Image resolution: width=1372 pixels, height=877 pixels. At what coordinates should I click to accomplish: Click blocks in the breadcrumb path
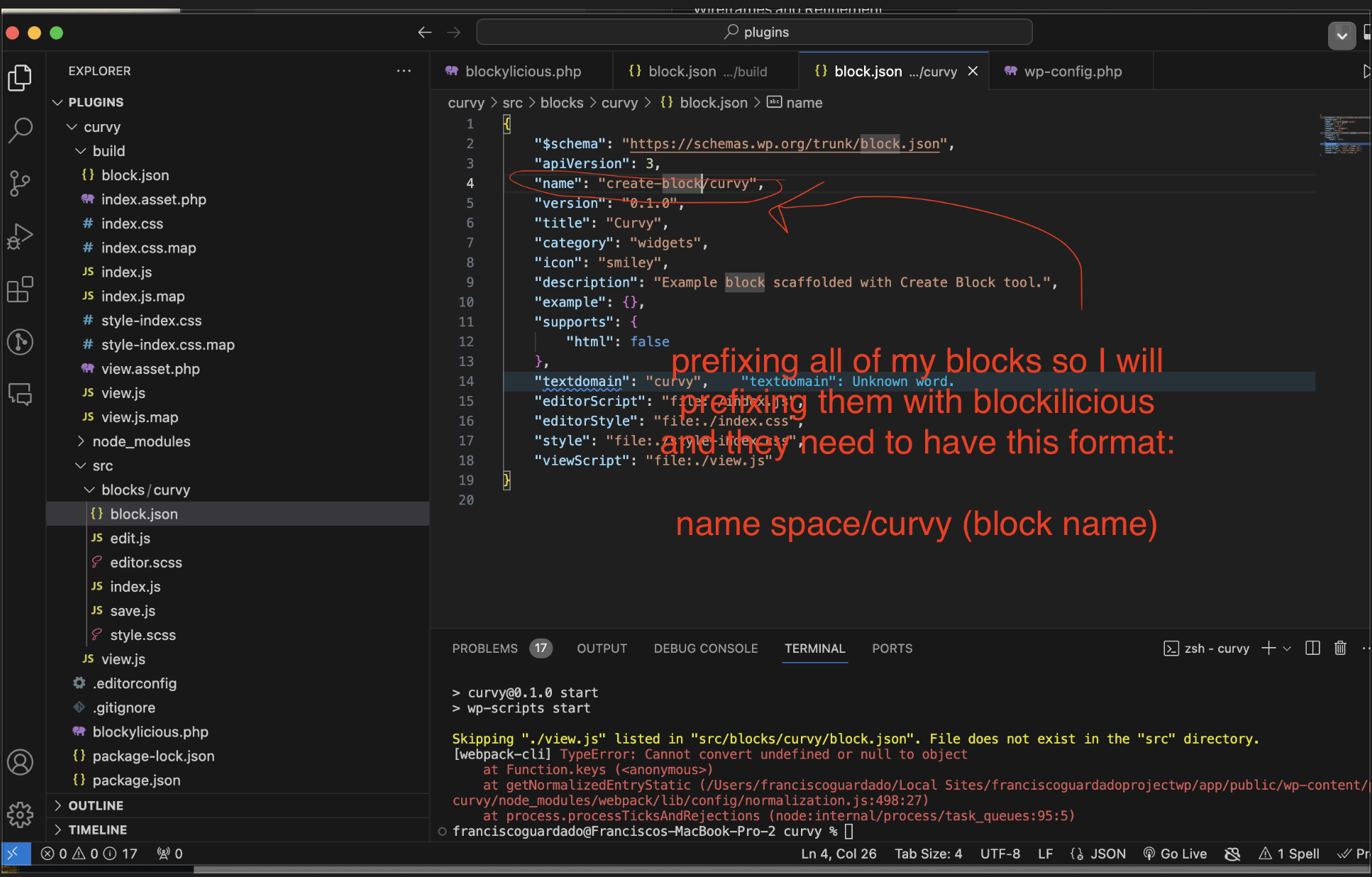click(562, 103)
